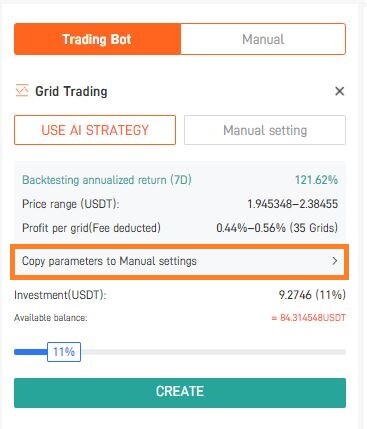Click the price range 1.945348–2.38455 value
The height and width of the screenshot is (429, 367).
293,204
